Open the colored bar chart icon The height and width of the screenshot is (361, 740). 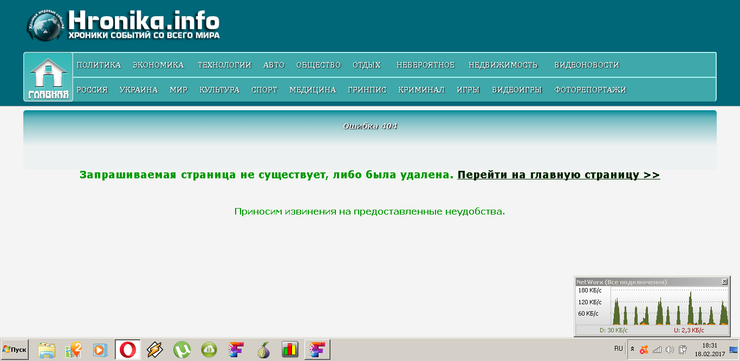pyautogui.click(x=290, y=350)
